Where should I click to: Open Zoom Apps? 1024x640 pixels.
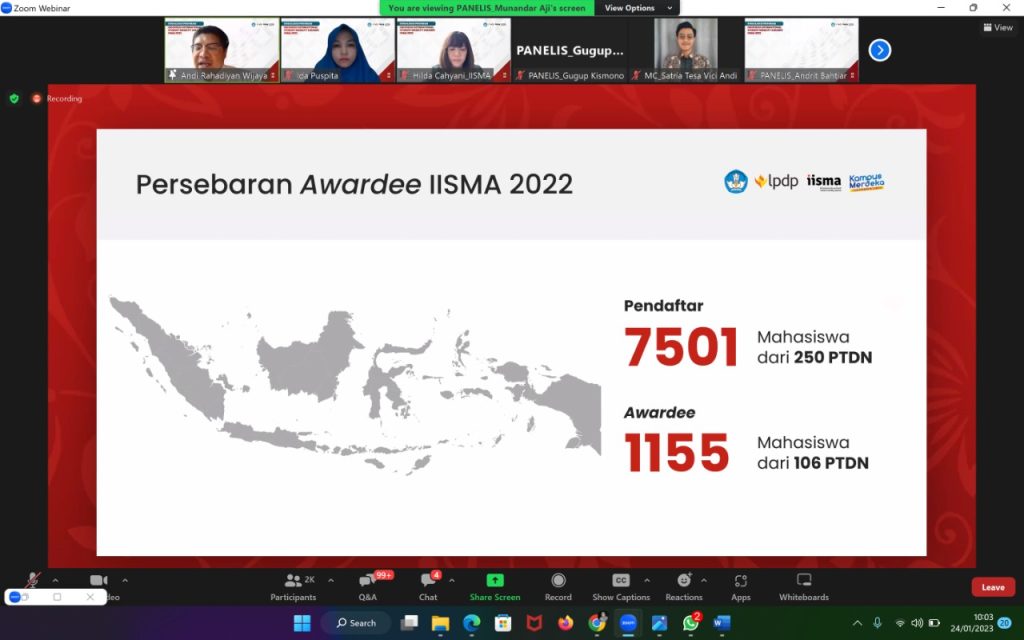pos(741,586)
